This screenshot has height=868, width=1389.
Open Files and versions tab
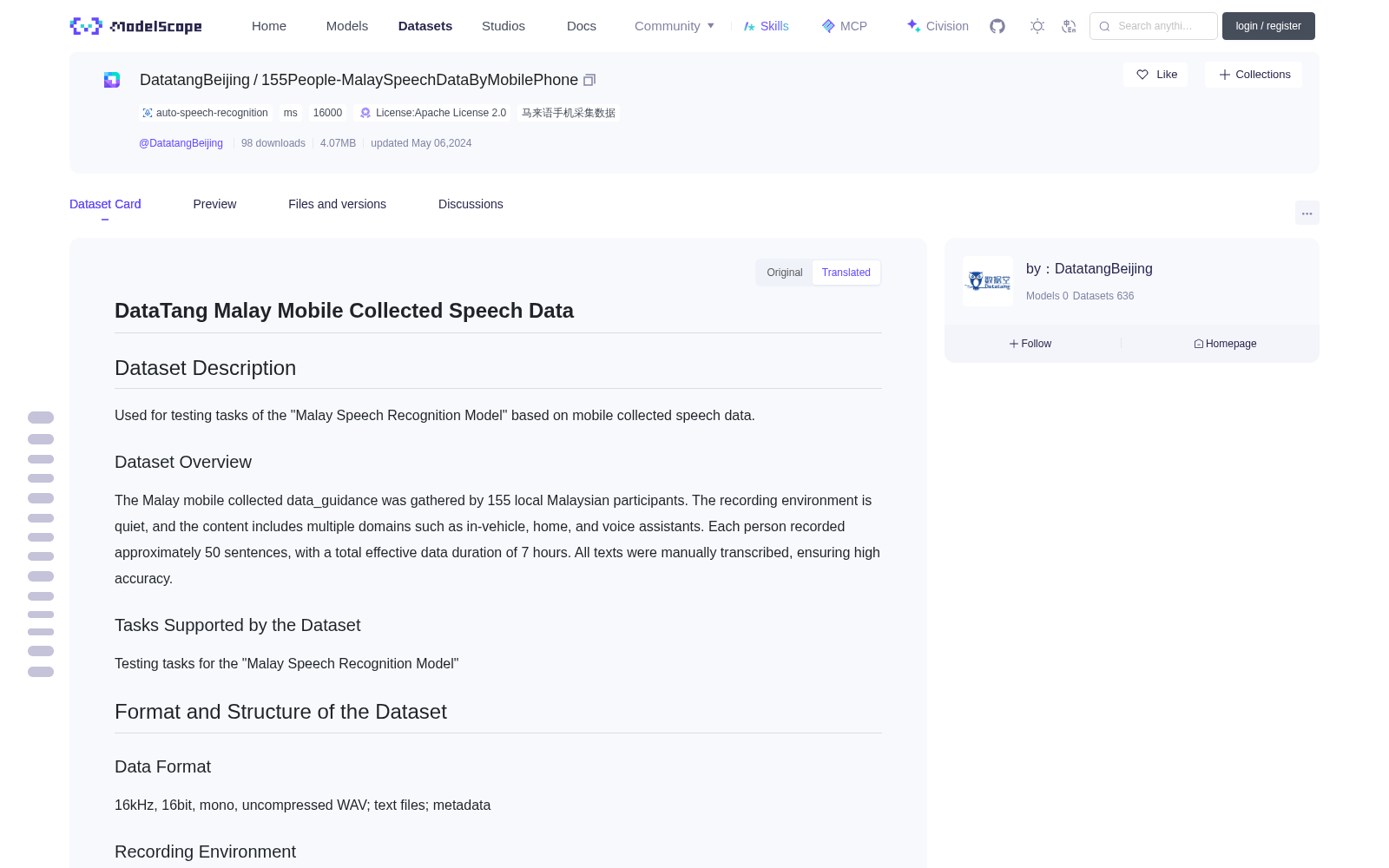[x=337, y=204]
